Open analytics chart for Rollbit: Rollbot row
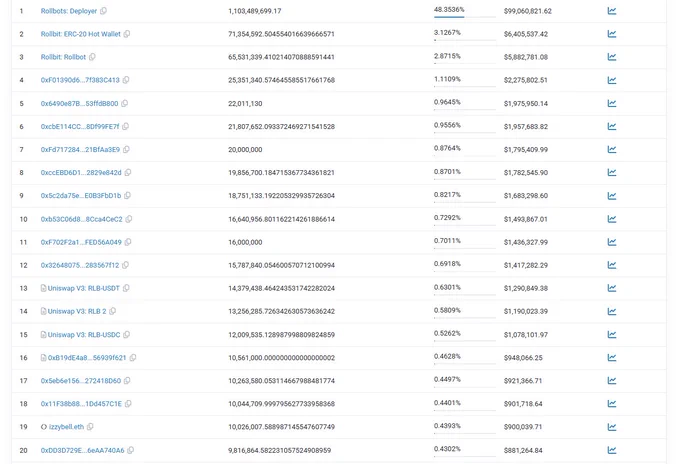The width and height of the screenshot is (680, 464). pyautogui.click(x=611, y=57)
